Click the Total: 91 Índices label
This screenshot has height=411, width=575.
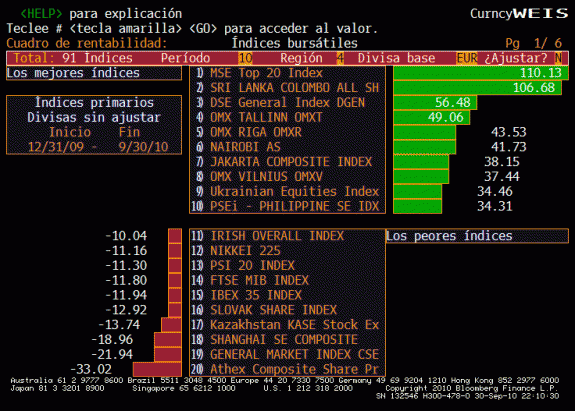(x=73, y=58)
